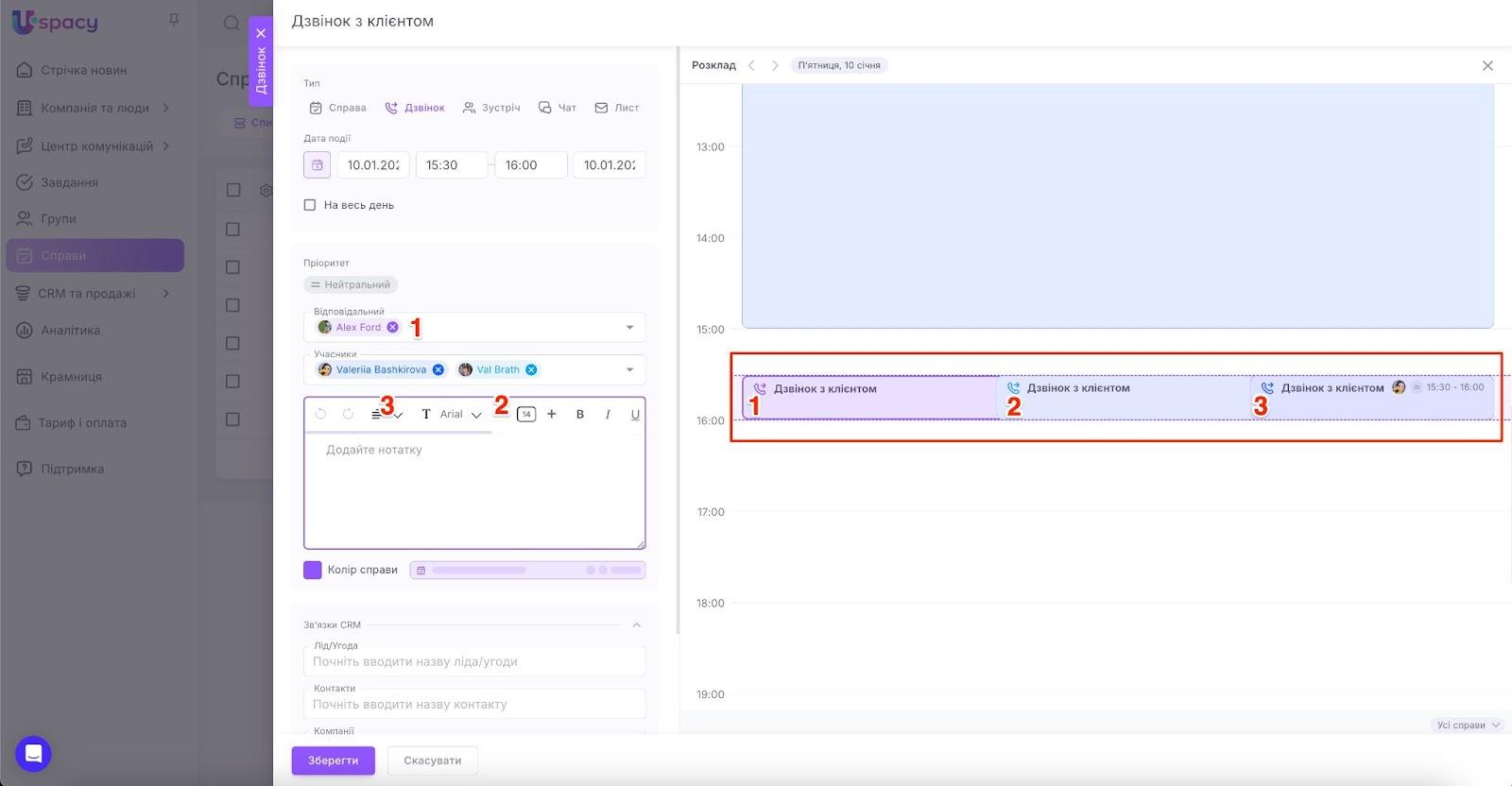This screenshot has width=1512, height=786.
Task: Remove Val Brath from Учасники
Action: pos(531,369)
